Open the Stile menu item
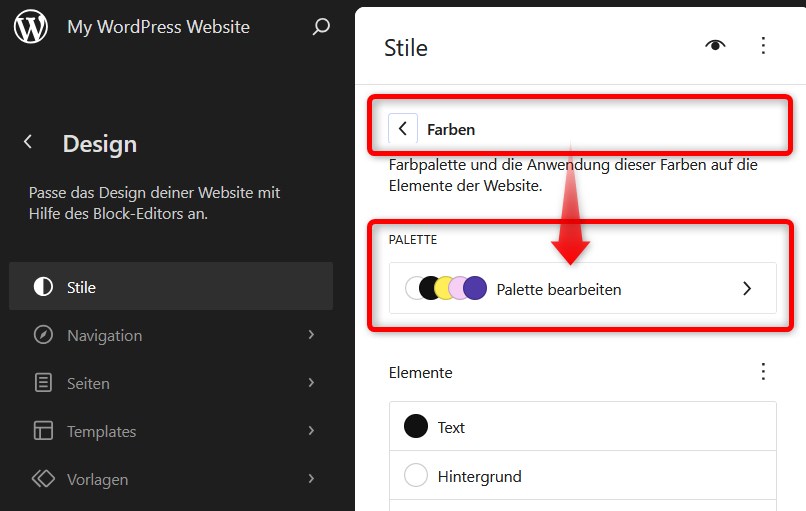The height and width of the screenshot is (511, 806). point(171,286)
